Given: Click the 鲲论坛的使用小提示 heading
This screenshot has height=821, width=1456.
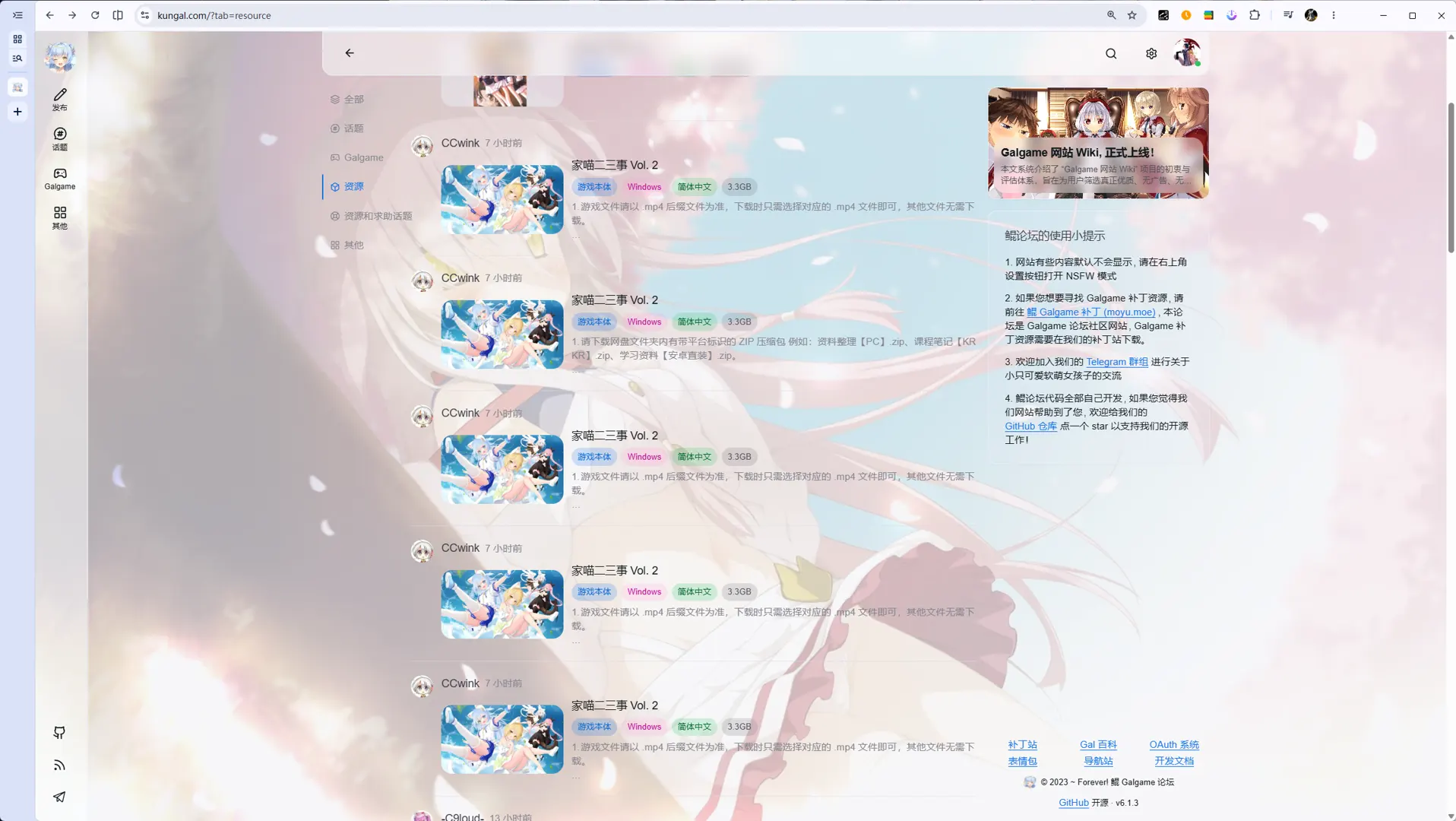Looking at the screenshot, I should point(1055,236).
